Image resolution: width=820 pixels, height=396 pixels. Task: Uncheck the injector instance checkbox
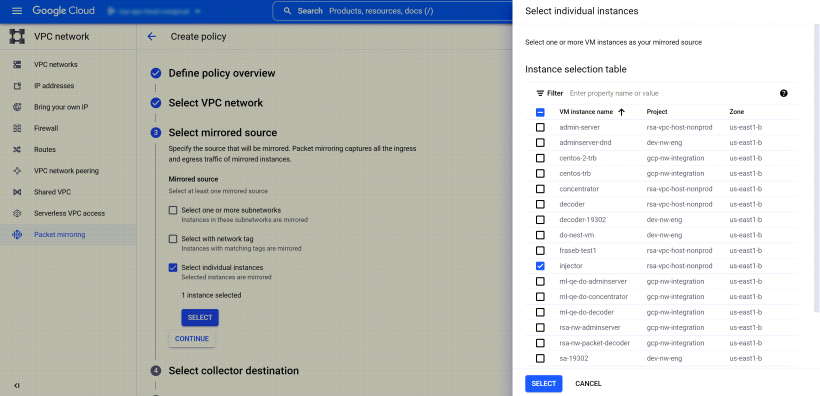pos(540,266)
